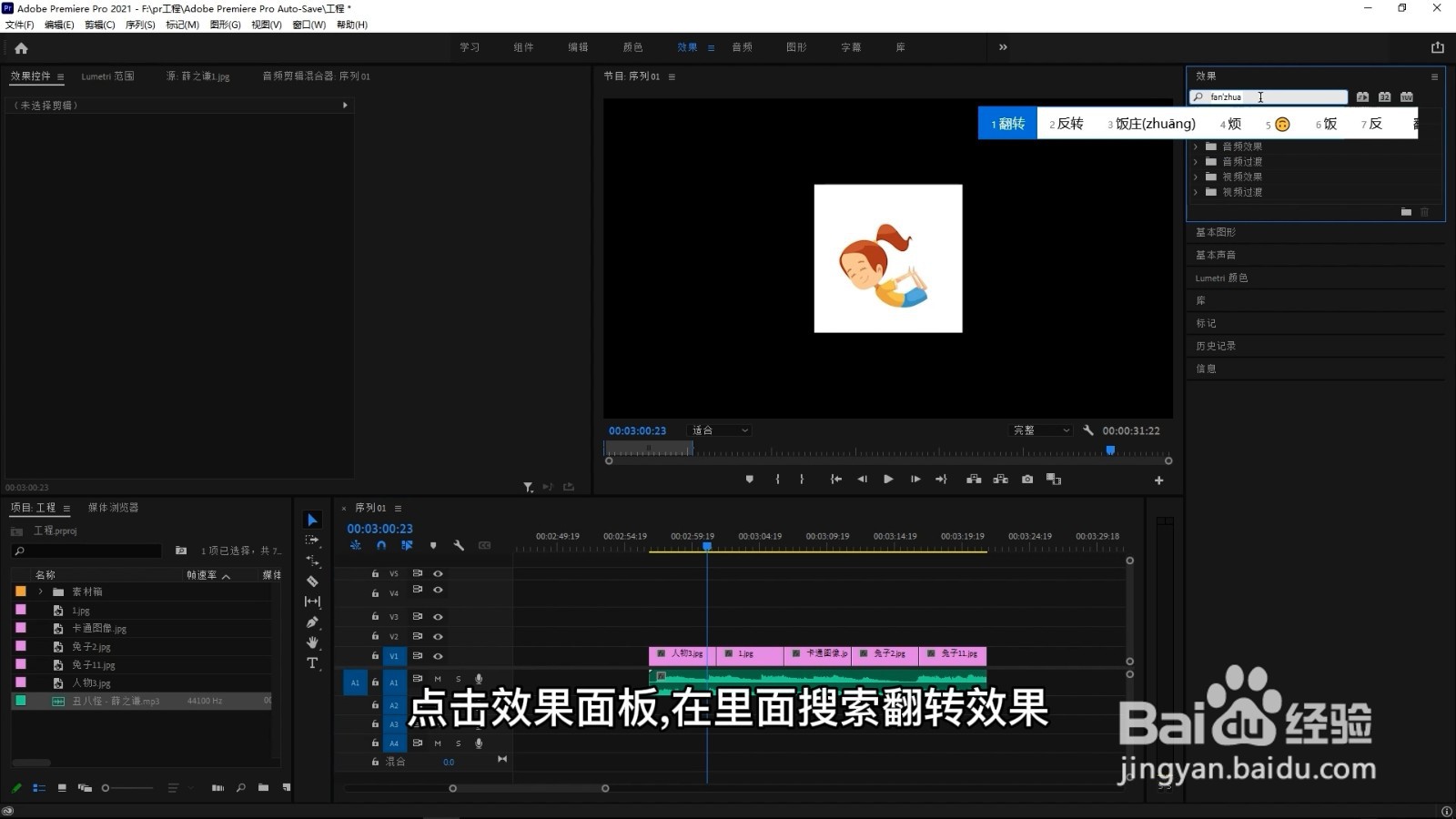
Task: Select the Ripple Edit tool
Action: (x=312, y=561)
